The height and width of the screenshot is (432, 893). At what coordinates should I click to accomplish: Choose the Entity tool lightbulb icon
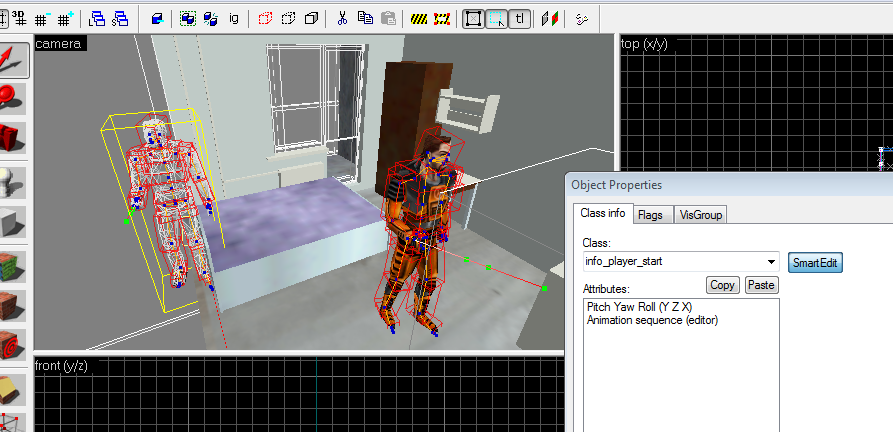pos(14,180)
